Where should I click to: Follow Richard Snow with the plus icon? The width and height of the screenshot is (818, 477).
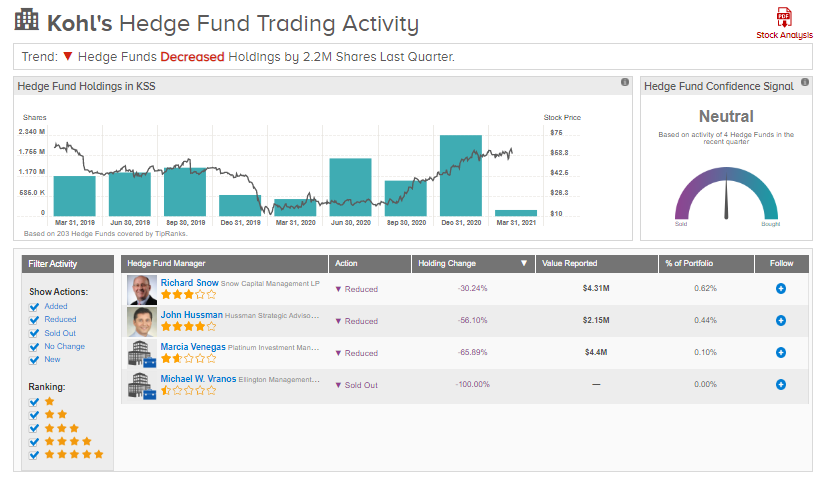point(780,289)
